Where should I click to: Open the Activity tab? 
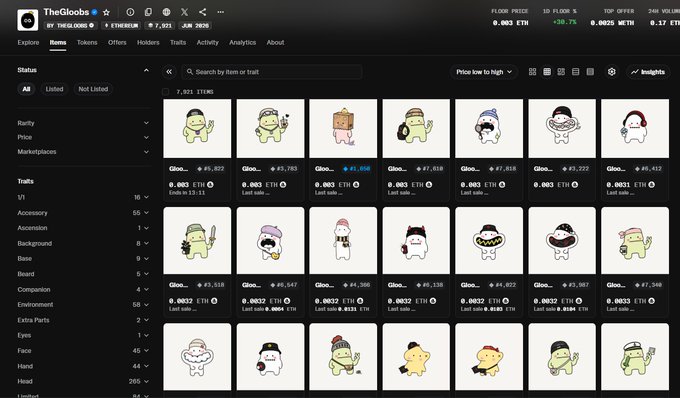[x=207, y=42]
